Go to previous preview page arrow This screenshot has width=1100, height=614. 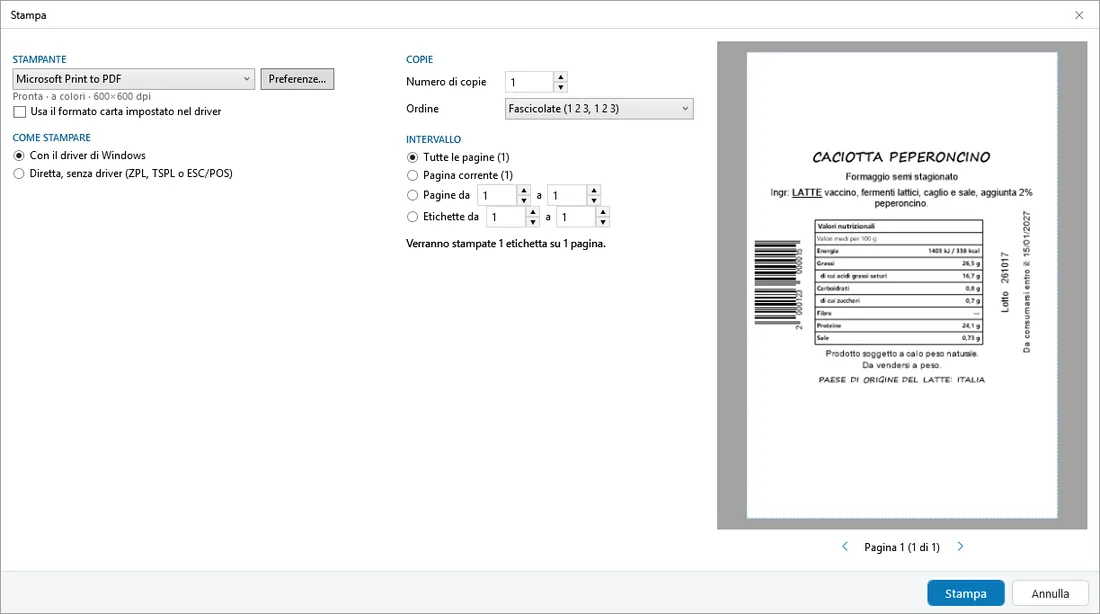845,547
